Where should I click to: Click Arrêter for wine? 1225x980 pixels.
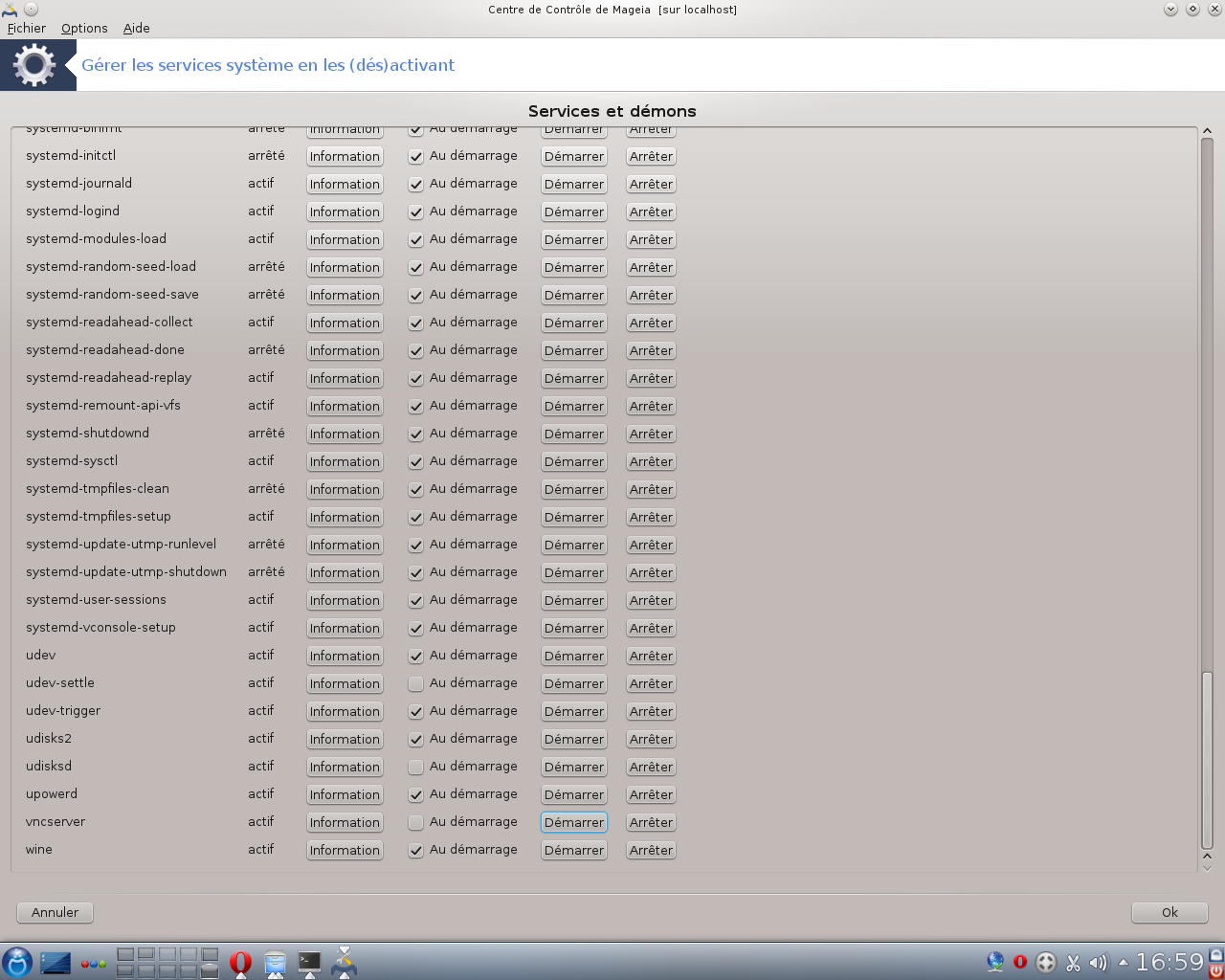[652, 850]
